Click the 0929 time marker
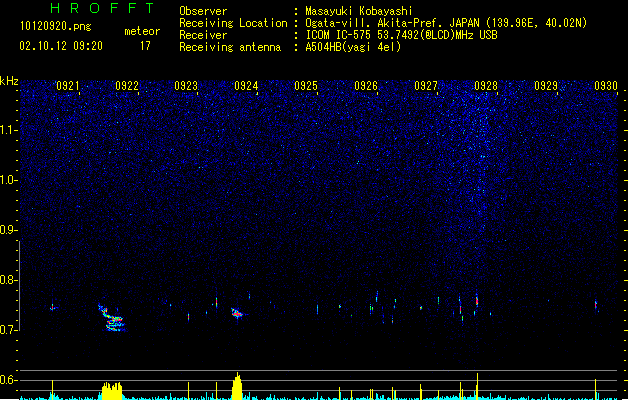The height and width of the screenshot is (400, 629). click(x=546, y=86)
